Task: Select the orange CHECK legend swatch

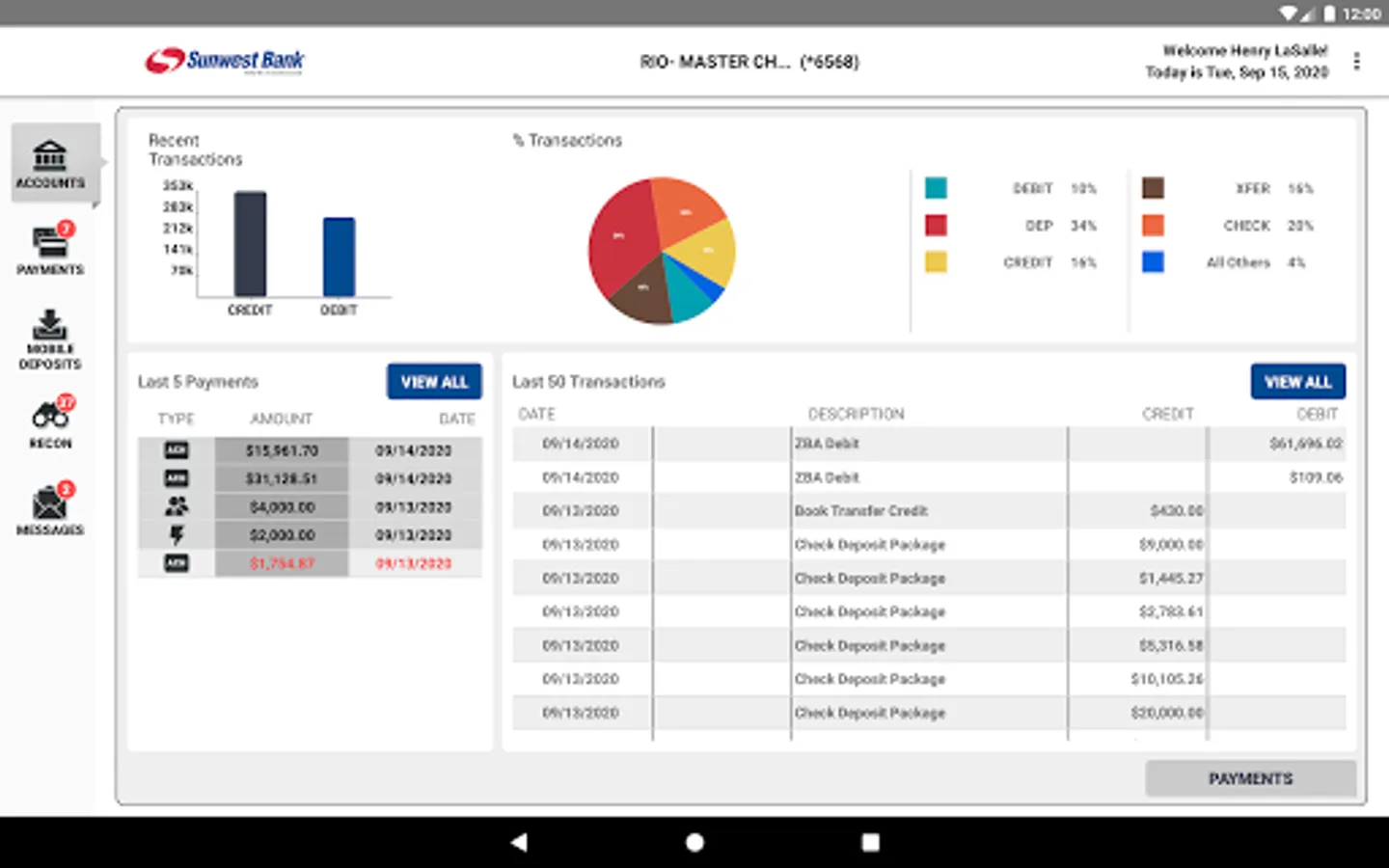Action: point(1153,225)
